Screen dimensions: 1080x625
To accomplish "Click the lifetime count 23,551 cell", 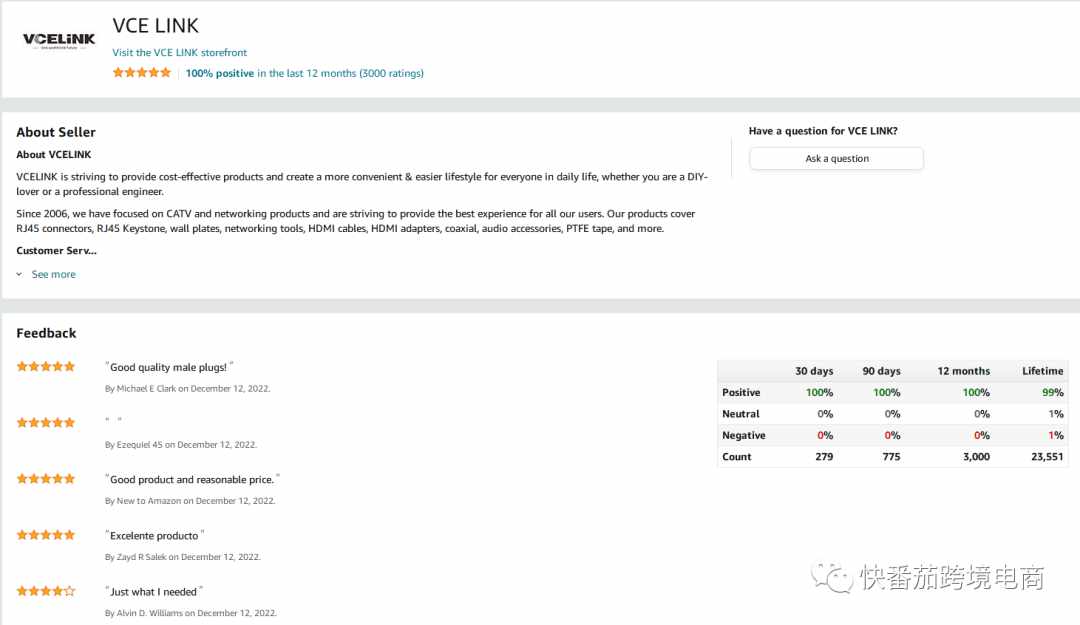I will [x=1046, y=457].
